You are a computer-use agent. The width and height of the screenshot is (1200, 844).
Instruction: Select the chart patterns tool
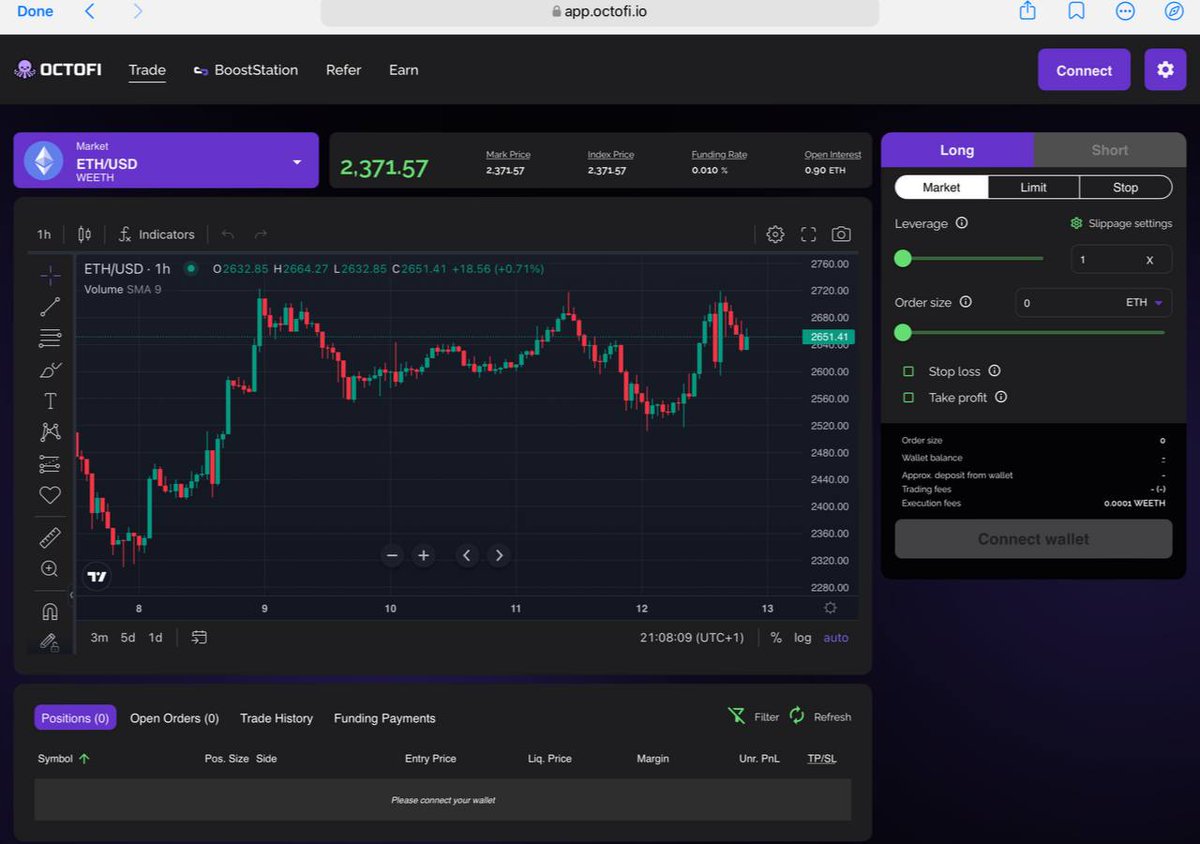[50, 432]
